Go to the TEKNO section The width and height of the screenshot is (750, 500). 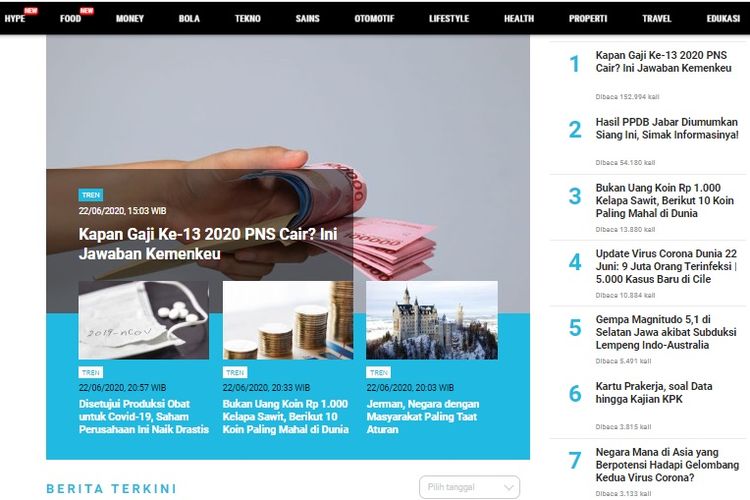click(247, 19)
